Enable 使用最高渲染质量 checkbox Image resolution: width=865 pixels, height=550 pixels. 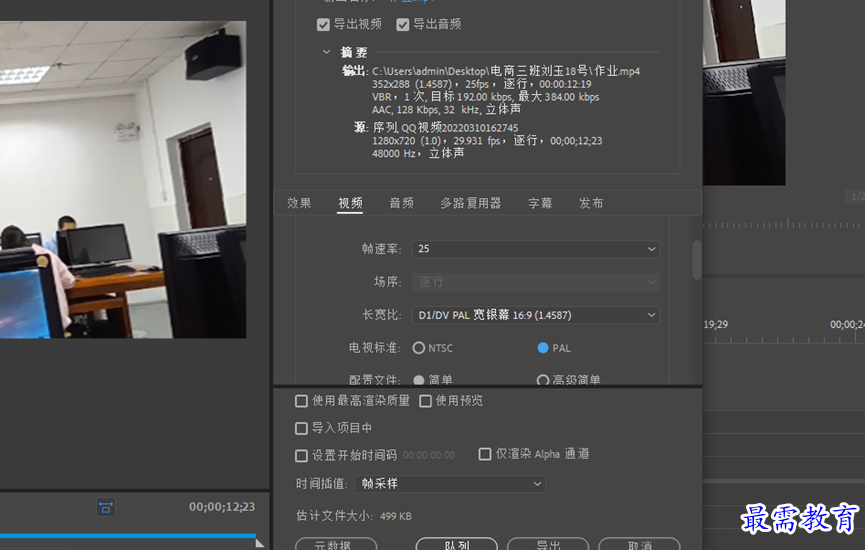(301, 401)
